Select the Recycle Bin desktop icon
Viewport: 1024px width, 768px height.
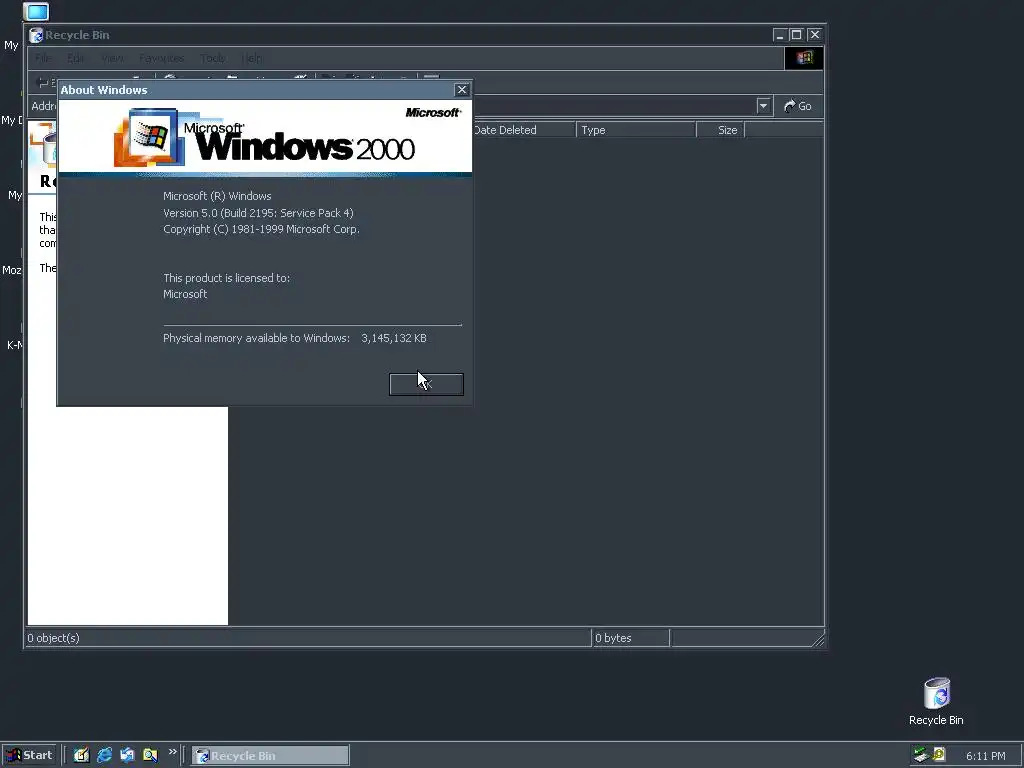936,701
